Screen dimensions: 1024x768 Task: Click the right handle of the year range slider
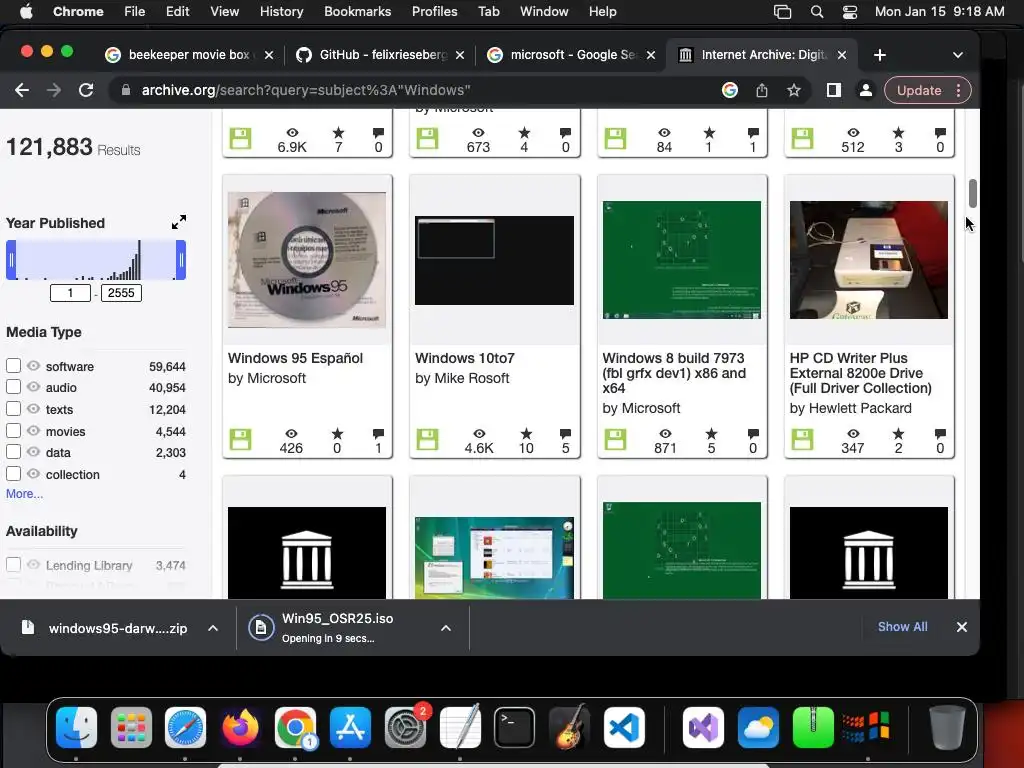181,260
